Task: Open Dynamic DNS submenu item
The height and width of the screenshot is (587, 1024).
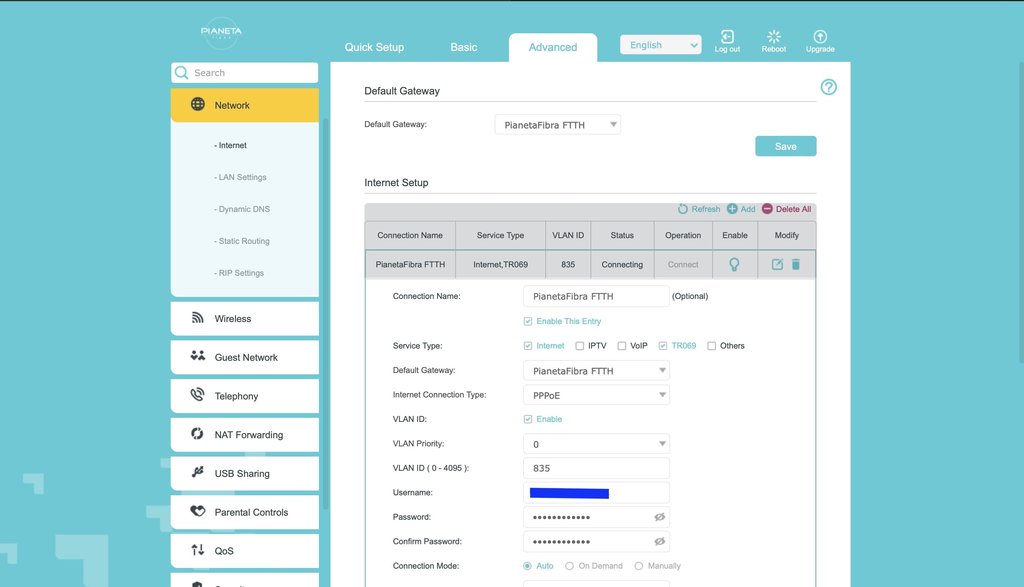Action: (242, 210)
